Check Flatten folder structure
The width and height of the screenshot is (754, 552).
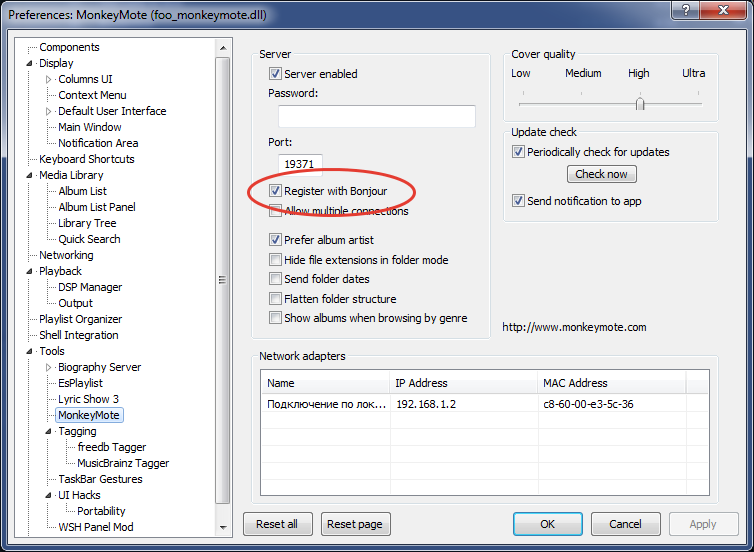click(x=275, y=299)
